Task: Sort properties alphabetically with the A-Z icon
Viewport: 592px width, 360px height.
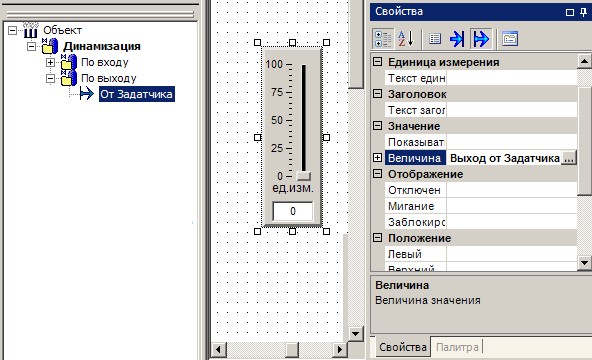Action: coord(406,38)
